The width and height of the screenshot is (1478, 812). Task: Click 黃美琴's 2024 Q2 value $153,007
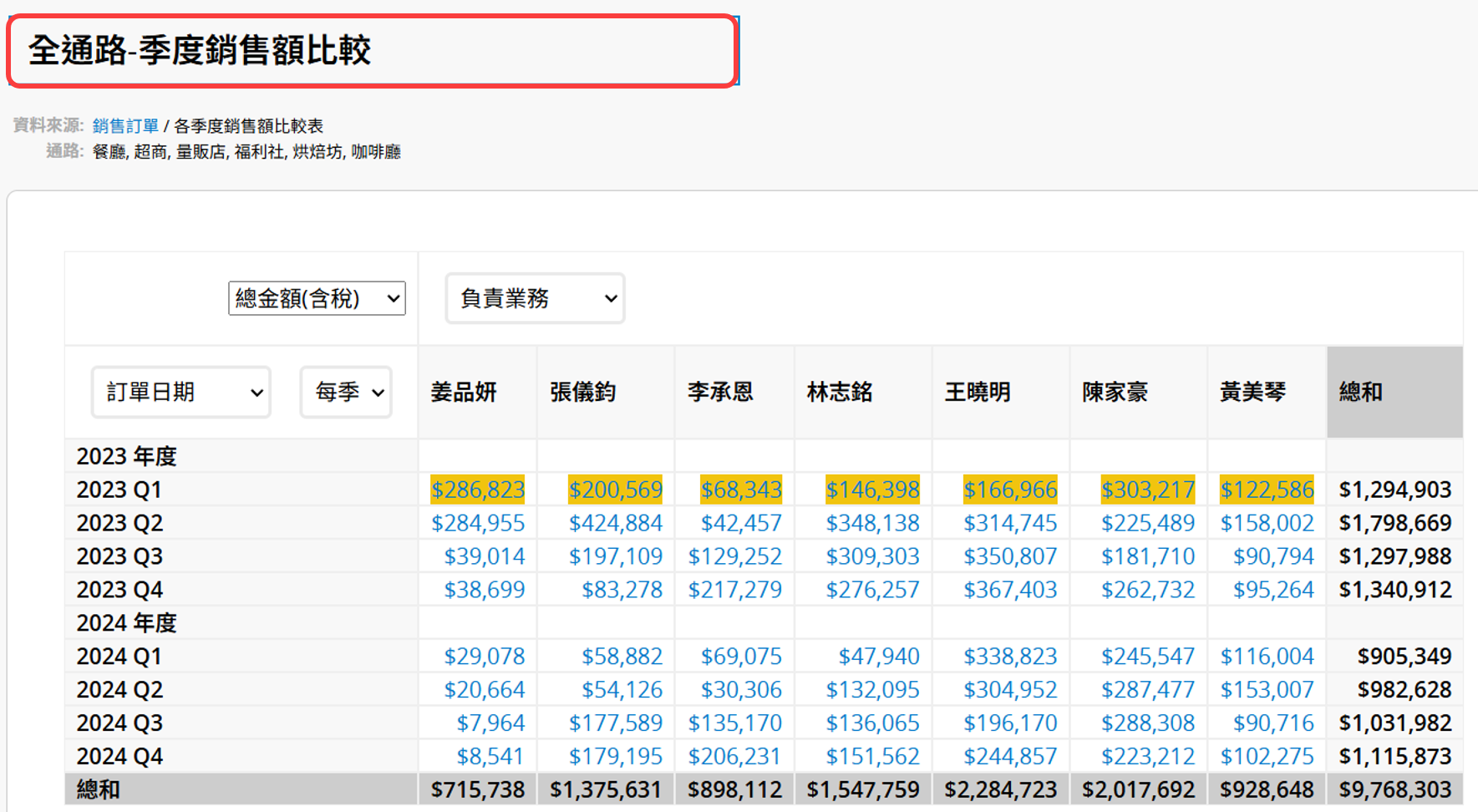click(1267, 690)
